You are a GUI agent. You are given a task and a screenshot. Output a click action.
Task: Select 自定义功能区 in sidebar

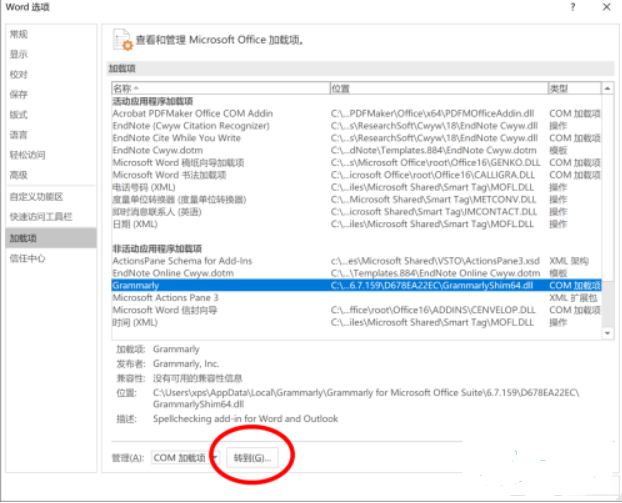36,197
